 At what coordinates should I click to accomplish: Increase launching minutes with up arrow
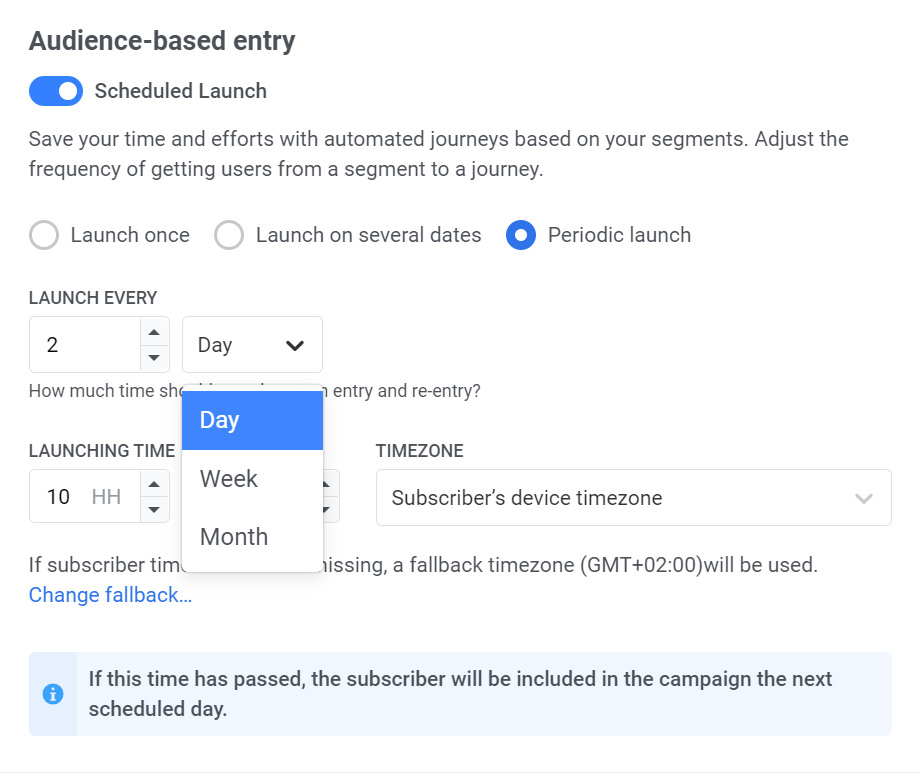click(x=330, y=485)
